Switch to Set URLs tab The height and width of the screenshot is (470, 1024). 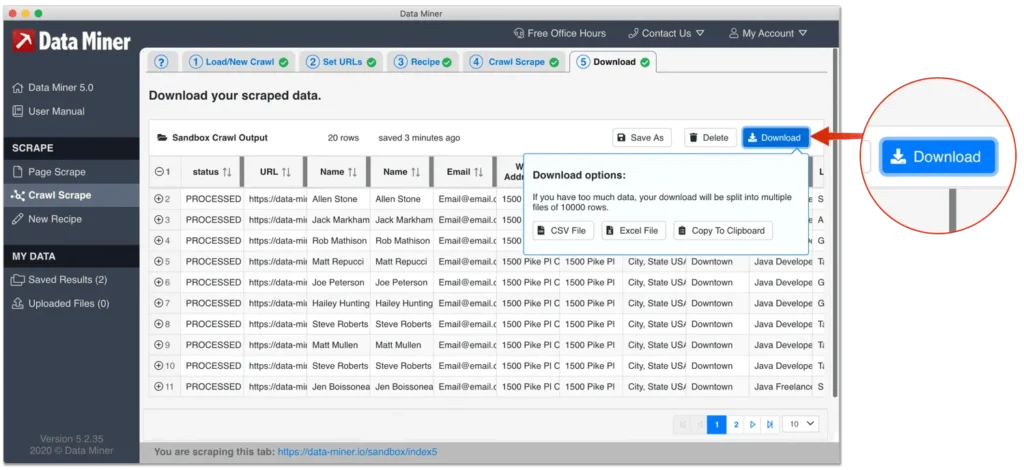(341, 62)
